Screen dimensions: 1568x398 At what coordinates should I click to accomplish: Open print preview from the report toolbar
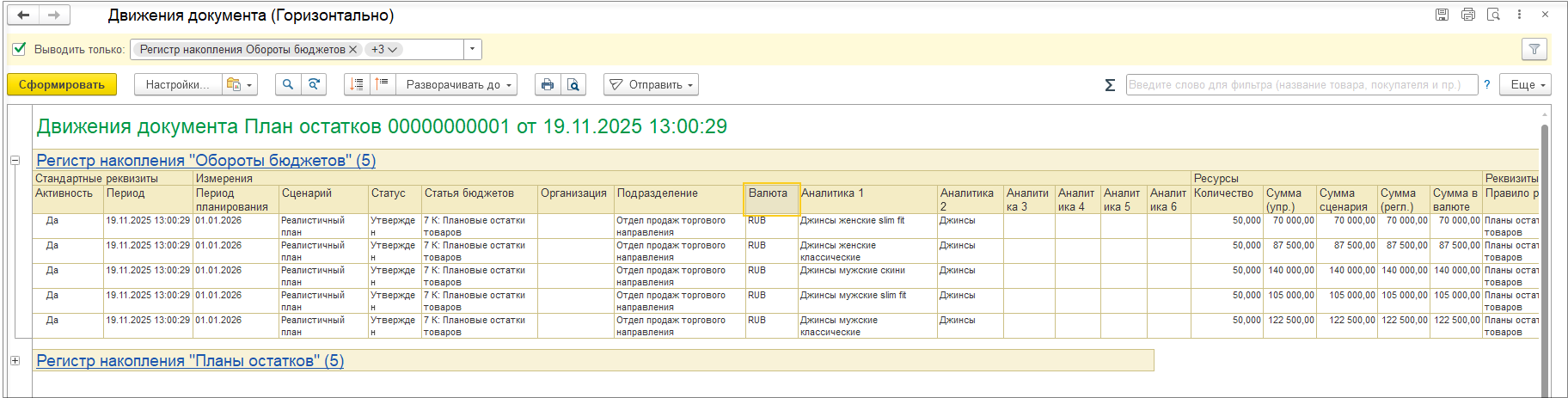coord(573,84)
